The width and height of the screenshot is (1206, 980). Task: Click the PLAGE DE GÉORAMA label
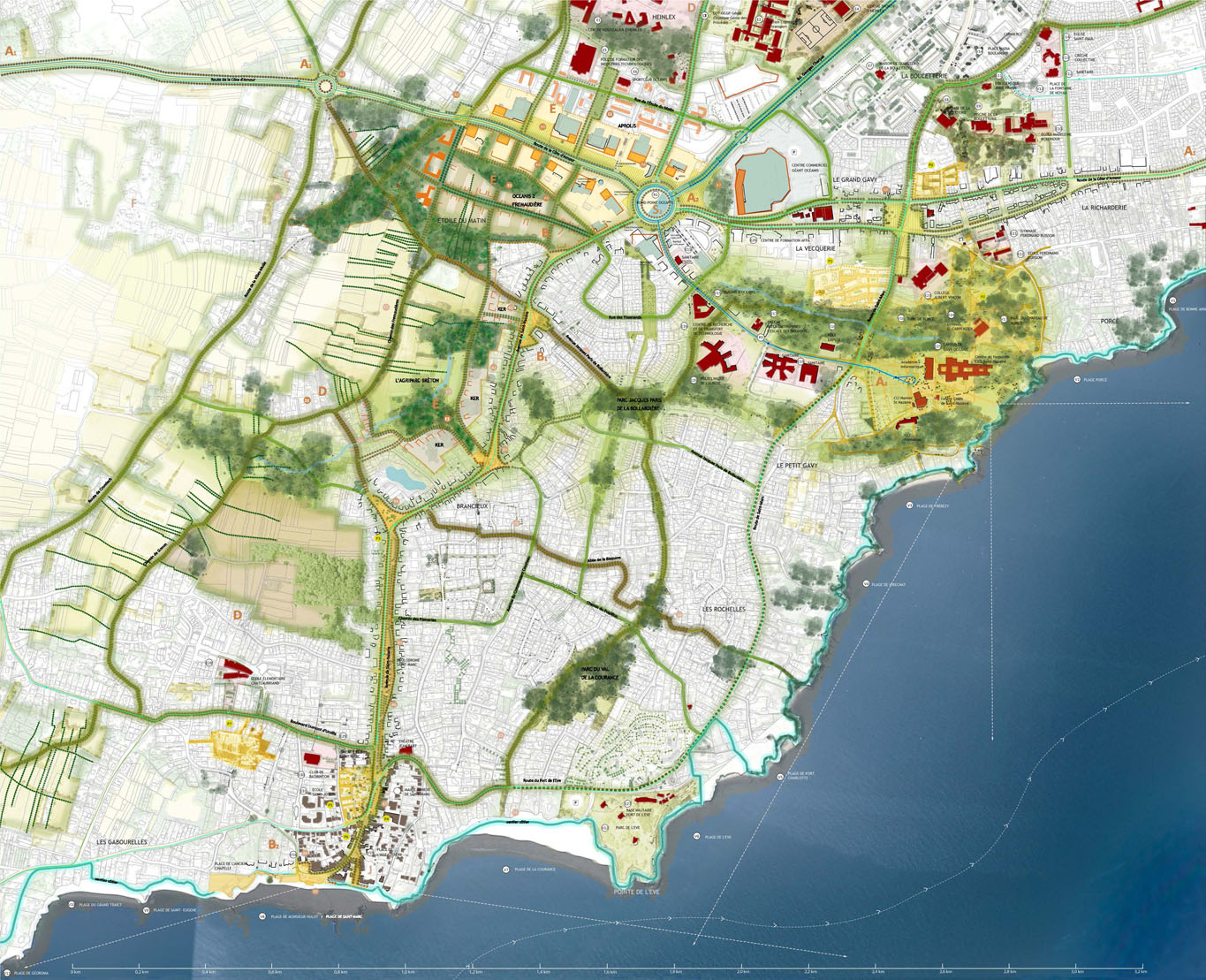click(x=31, y=973)
